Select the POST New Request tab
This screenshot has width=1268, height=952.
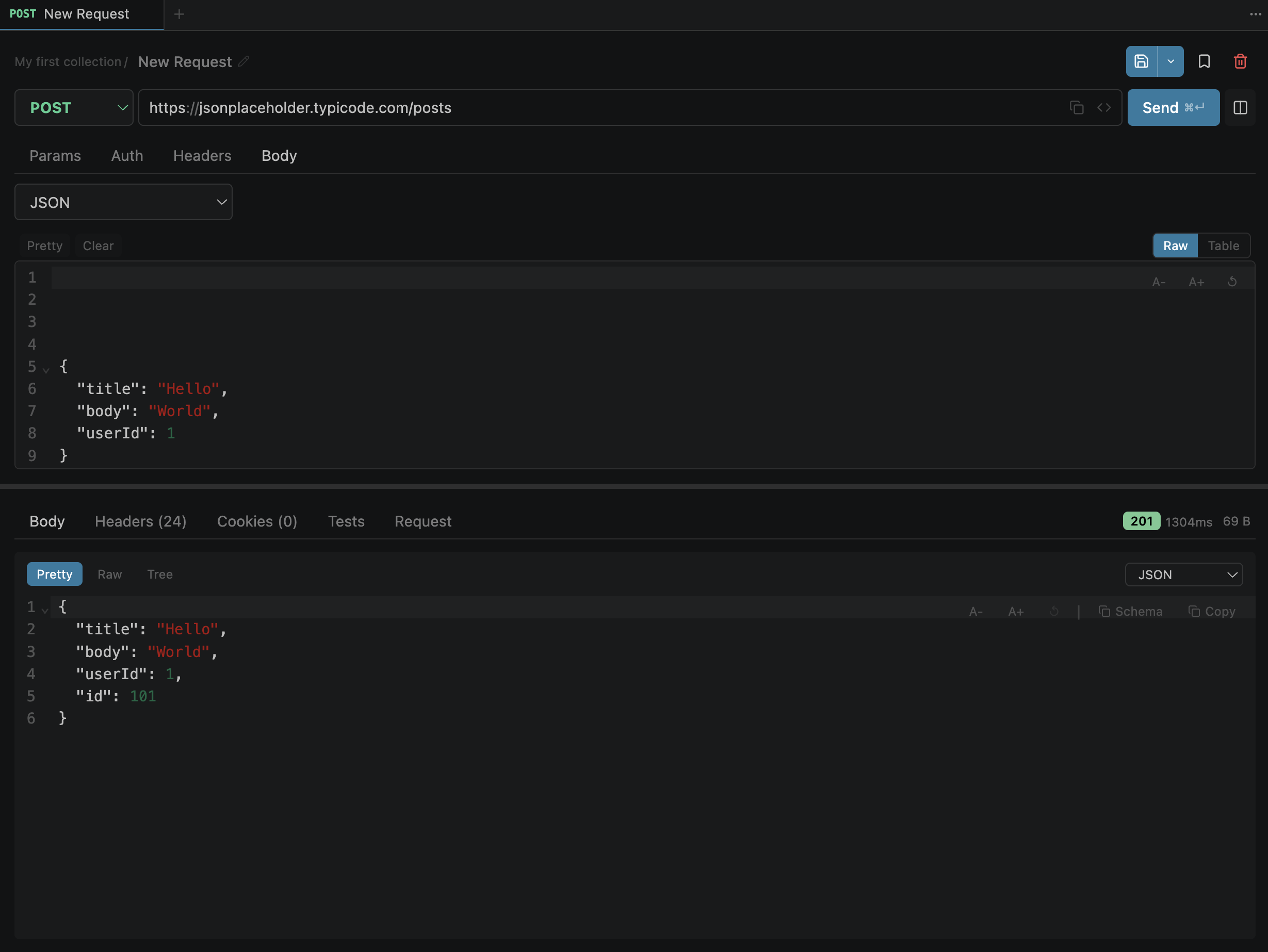coord(82,14)
